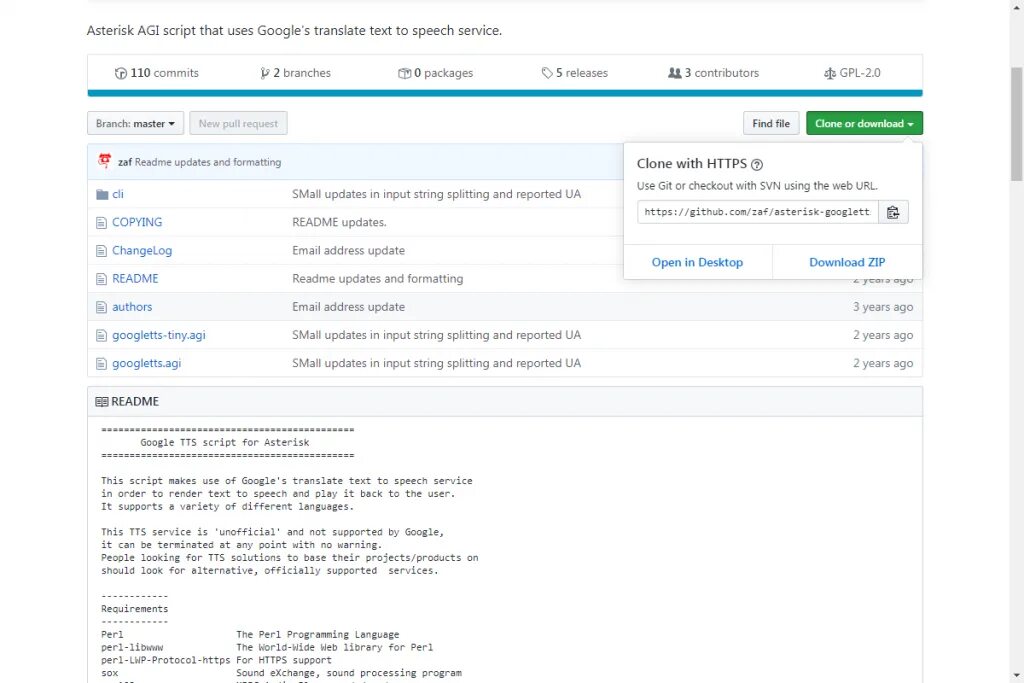Open googletts.agi row commit message

point(436,364)
